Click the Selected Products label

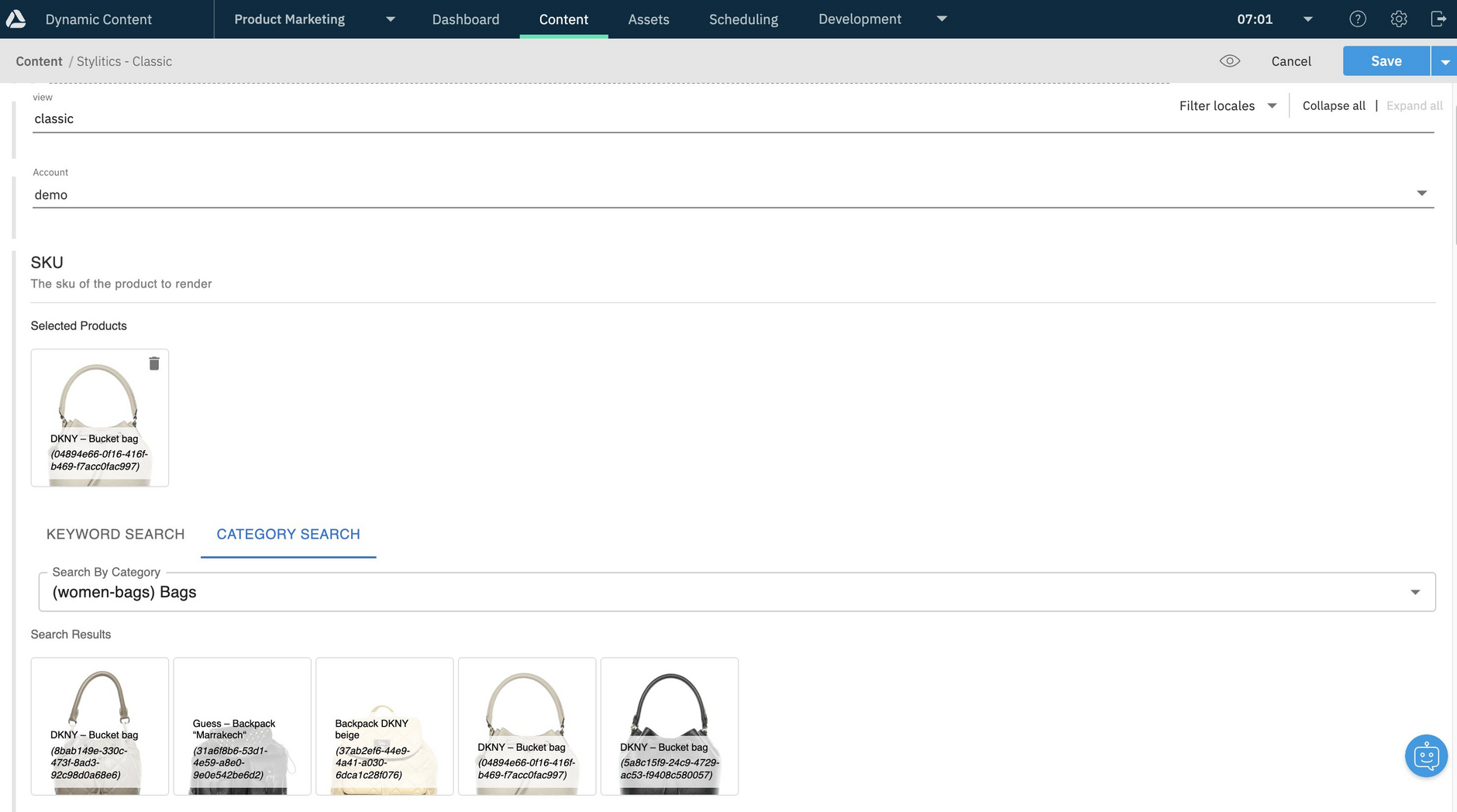click(x=79, y=325)
